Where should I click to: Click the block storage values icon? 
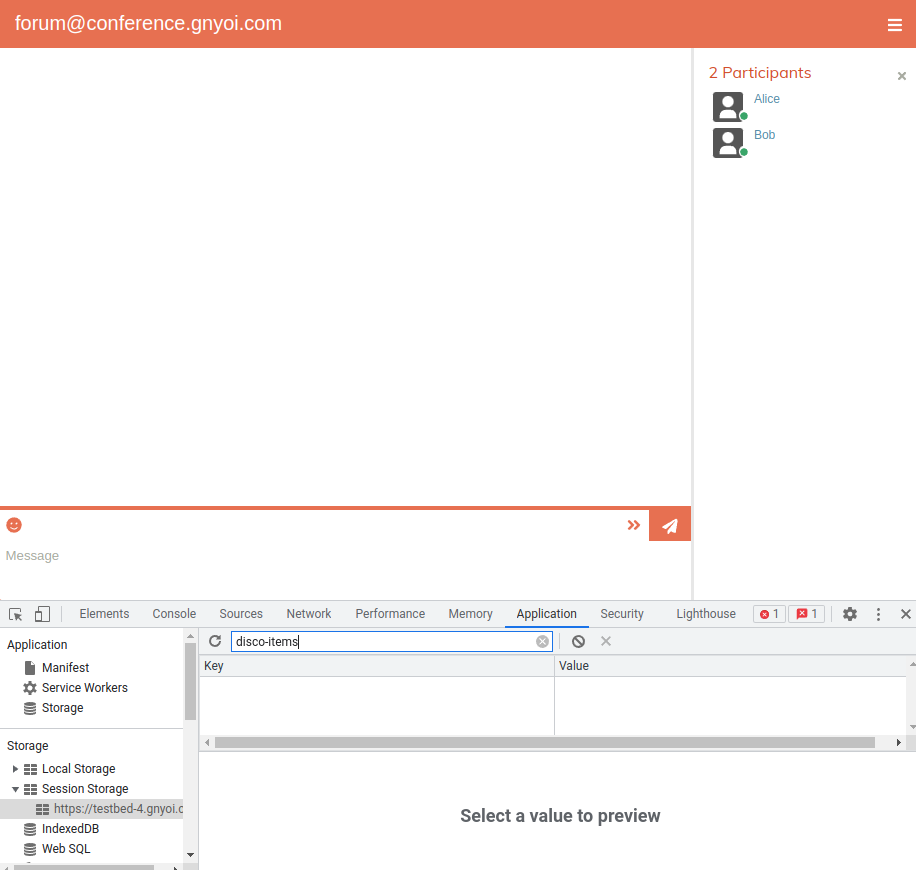(x=578, y=641)
